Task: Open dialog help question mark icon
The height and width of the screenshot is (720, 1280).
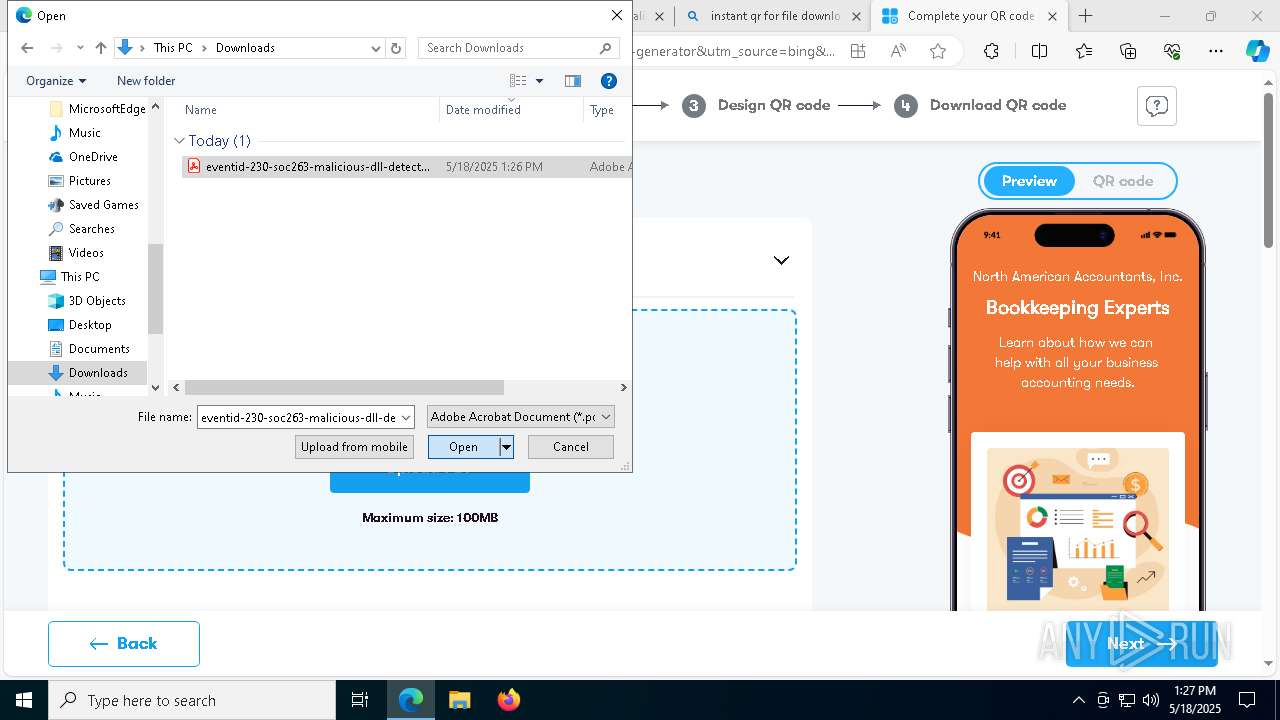Action: pyautogui.click(x=608, y=81)
